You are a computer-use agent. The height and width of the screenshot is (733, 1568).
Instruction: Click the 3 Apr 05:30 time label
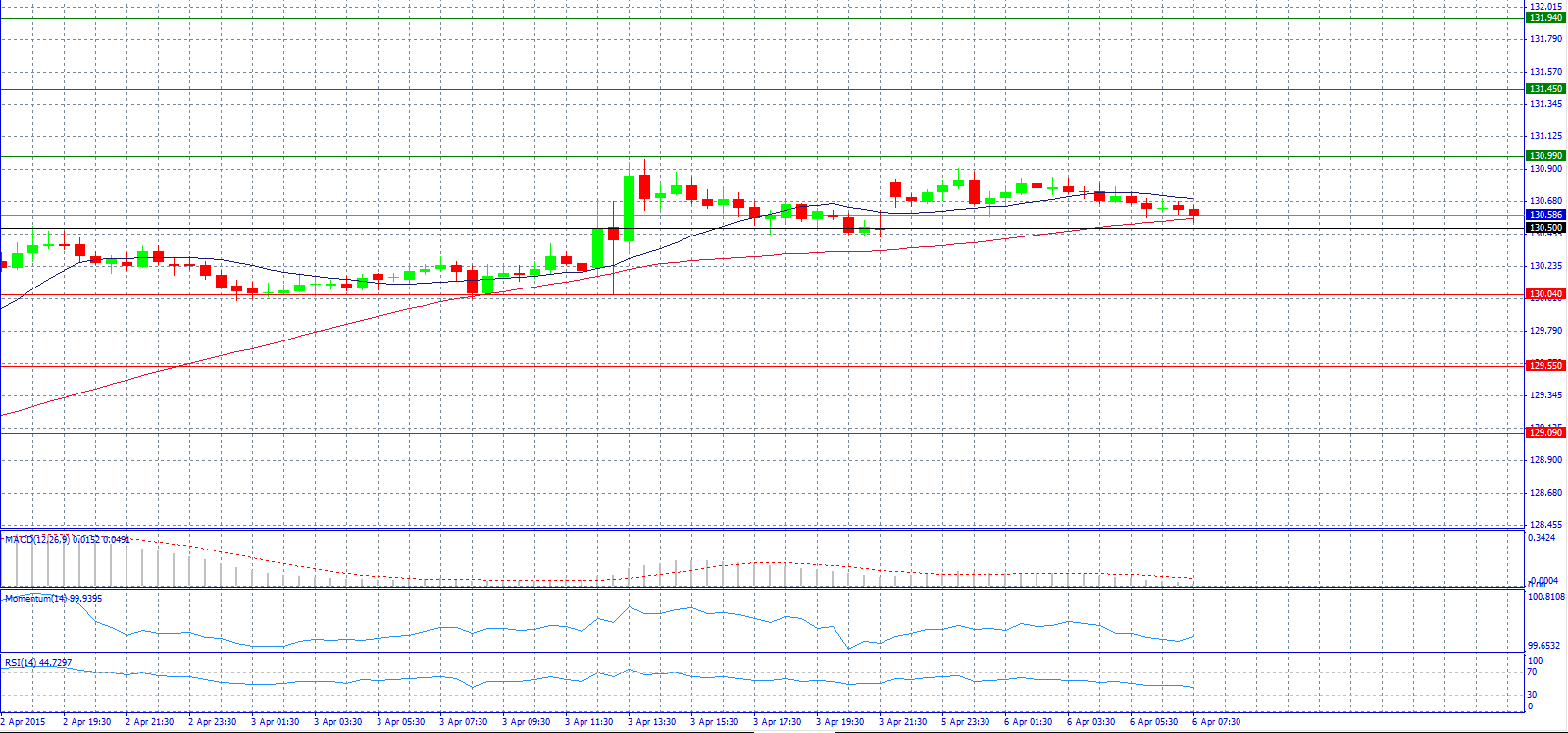(x=401, y=722)
